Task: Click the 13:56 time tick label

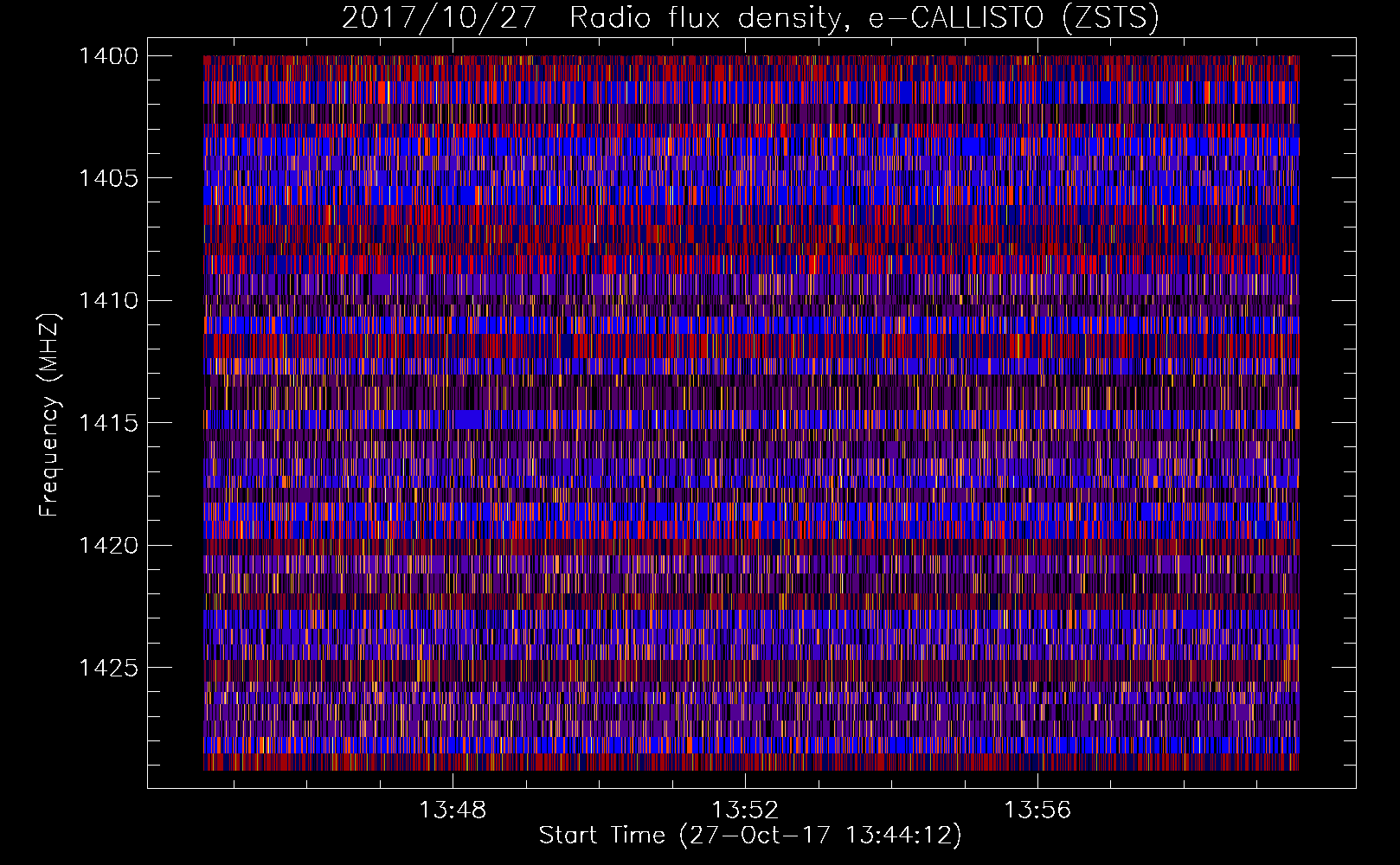Action: (x=1037, y=810)
